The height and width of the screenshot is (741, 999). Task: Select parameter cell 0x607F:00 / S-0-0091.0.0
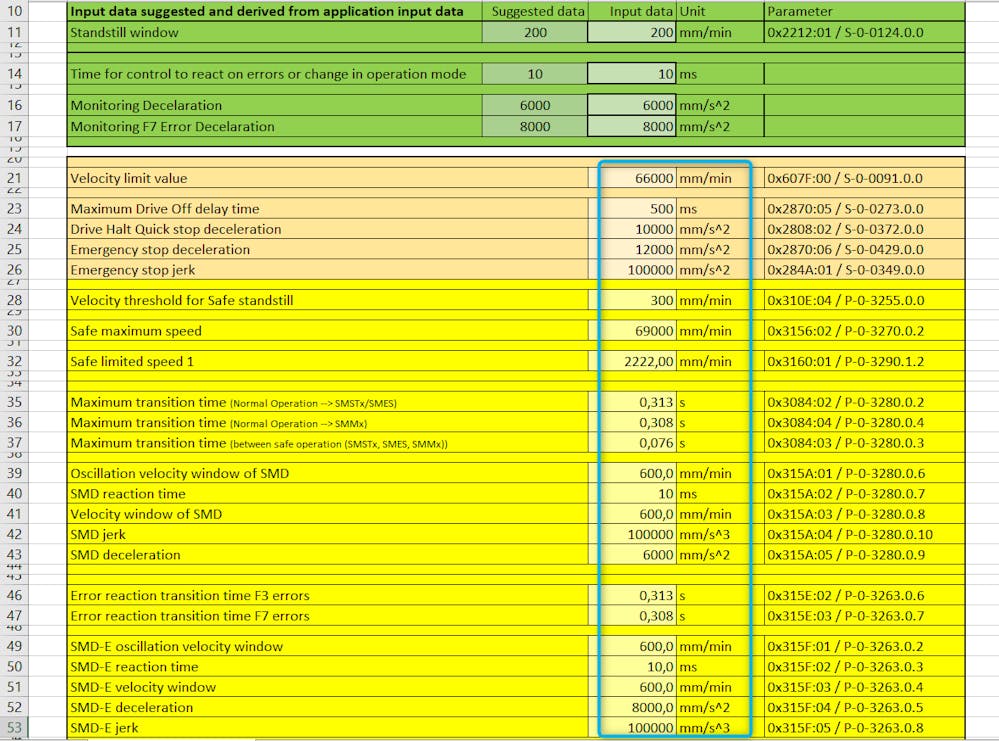point(865,178)
